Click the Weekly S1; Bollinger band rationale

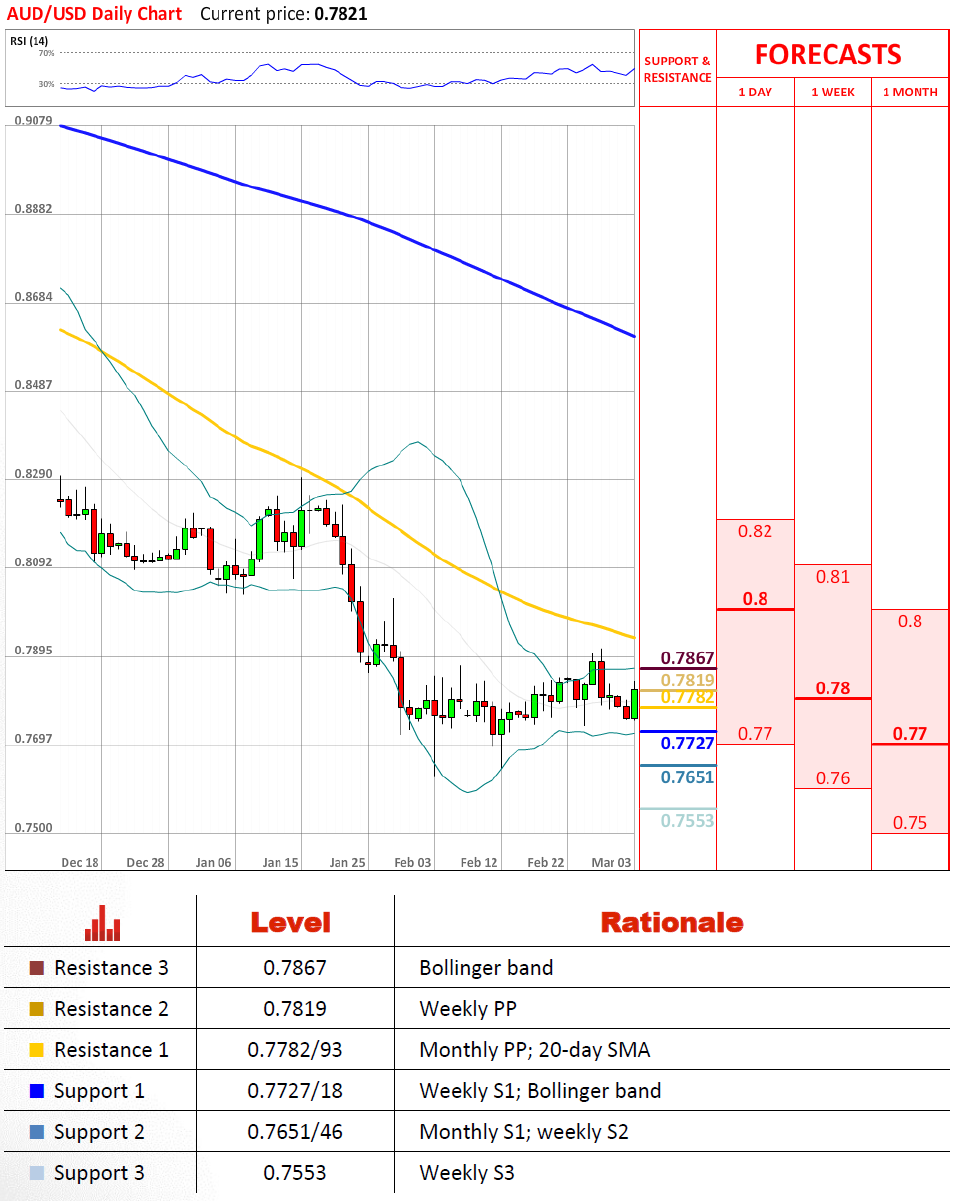(x=541, y=1091)
